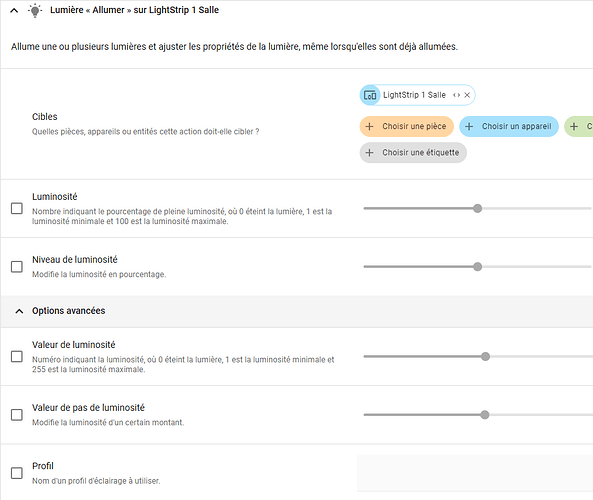
Task: Enable the Luminosité checkbox
Action: click(x=17, y=208)
